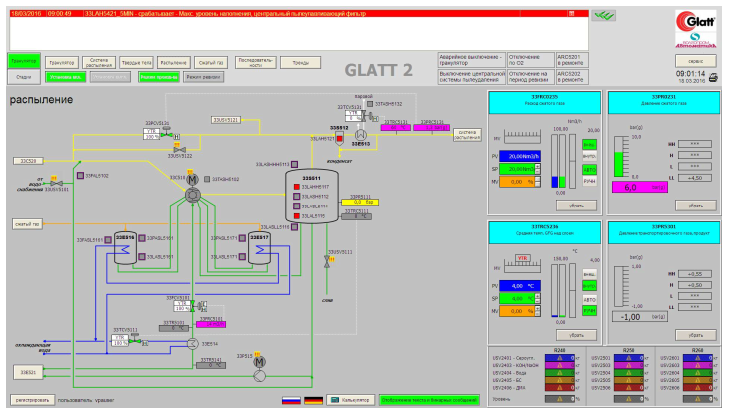This screenshot has width=731, height=416.
Task: Click the Glatt logo
Action: [x=696, y=21]
